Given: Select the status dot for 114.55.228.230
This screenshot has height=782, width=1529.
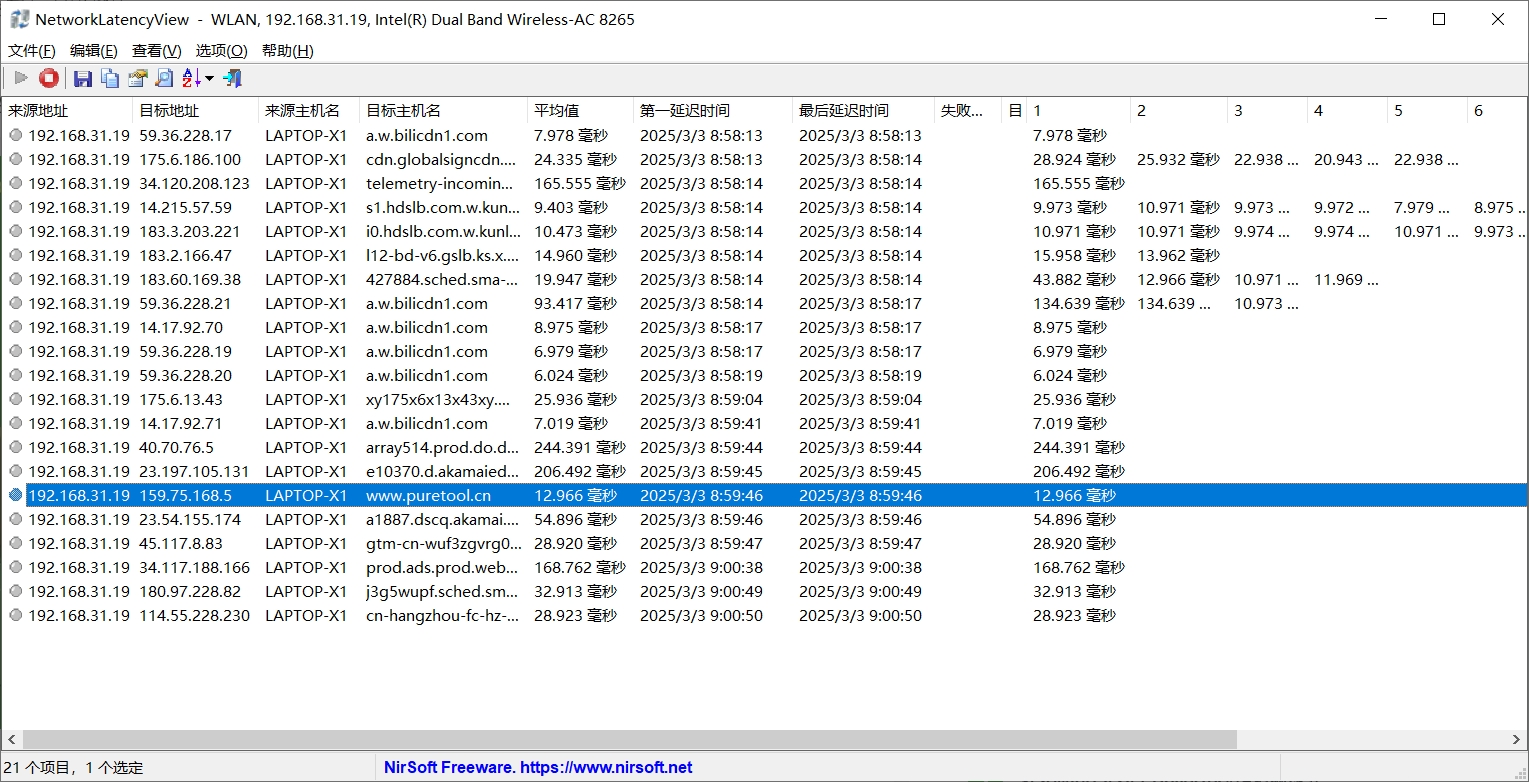Looking at the screenshot, I should click(x=16, y=615).
